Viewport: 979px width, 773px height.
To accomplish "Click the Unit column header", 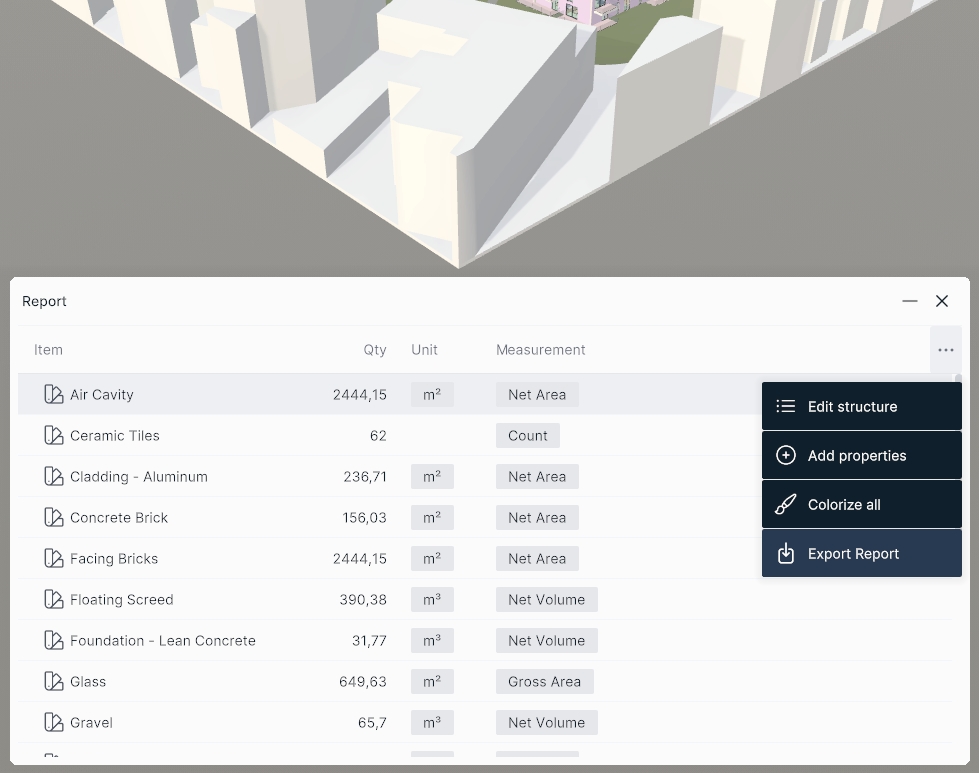I will coord(424,350).
